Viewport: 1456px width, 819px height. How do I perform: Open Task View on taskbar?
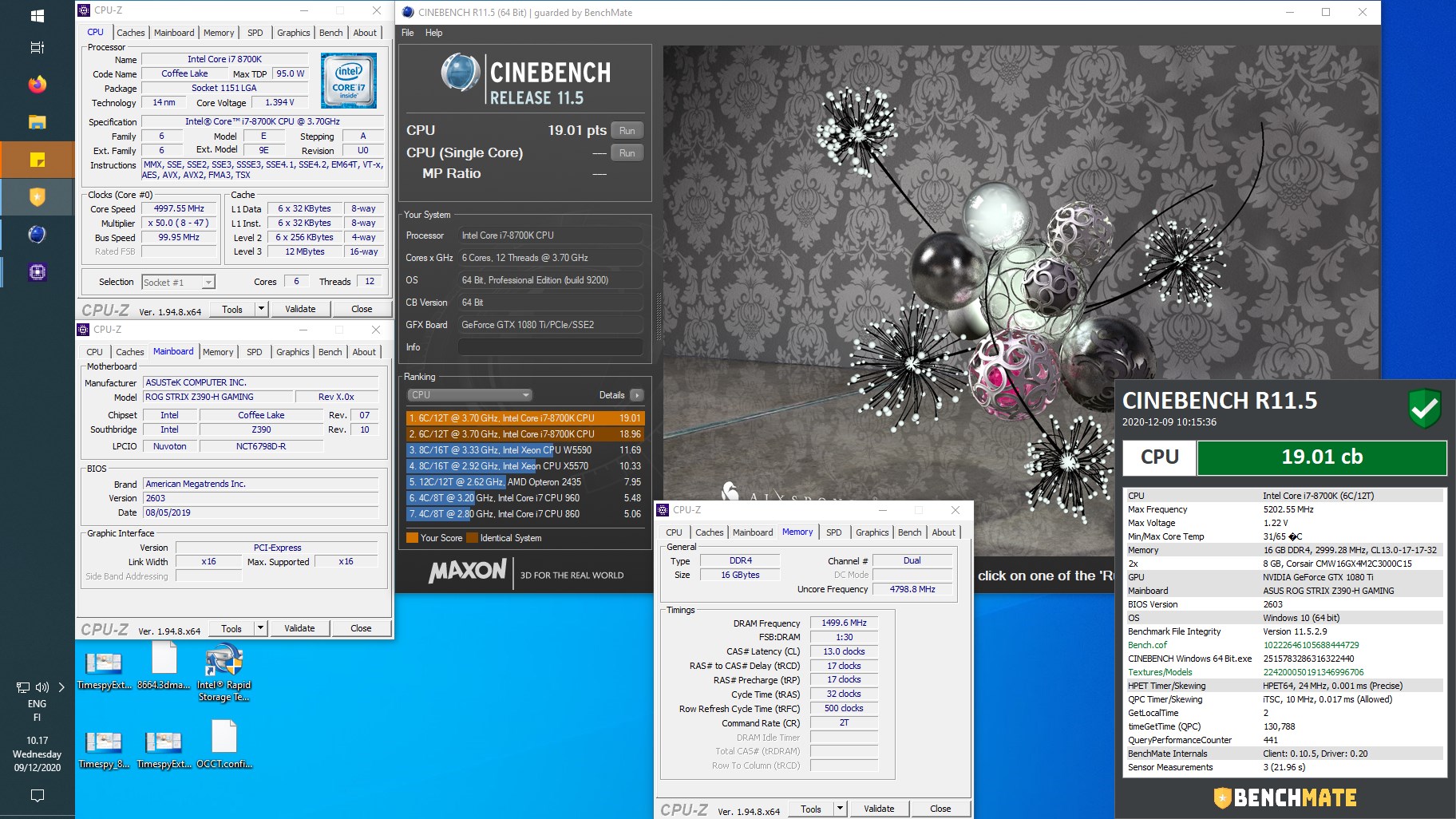click(37, 47)
